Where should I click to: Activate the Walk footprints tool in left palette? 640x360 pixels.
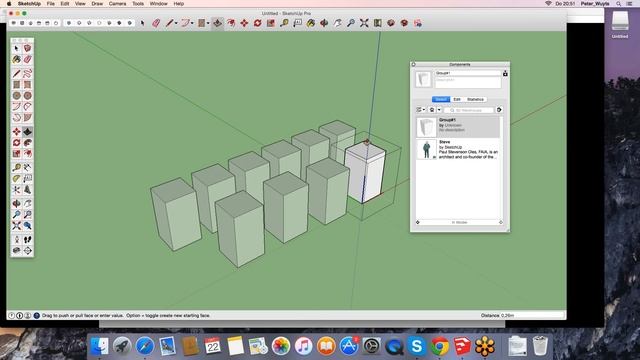(27, 239)
